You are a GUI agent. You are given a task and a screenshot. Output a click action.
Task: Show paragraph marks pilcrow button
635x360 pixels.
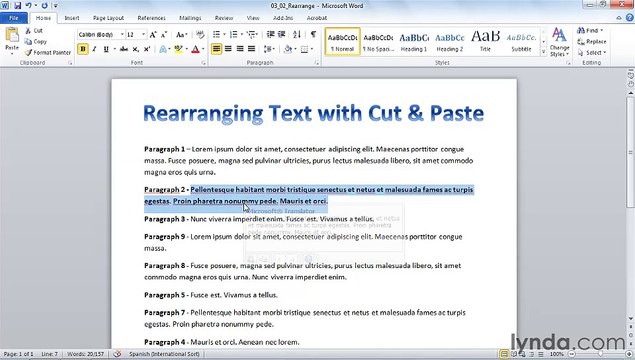tap(313, 35)
